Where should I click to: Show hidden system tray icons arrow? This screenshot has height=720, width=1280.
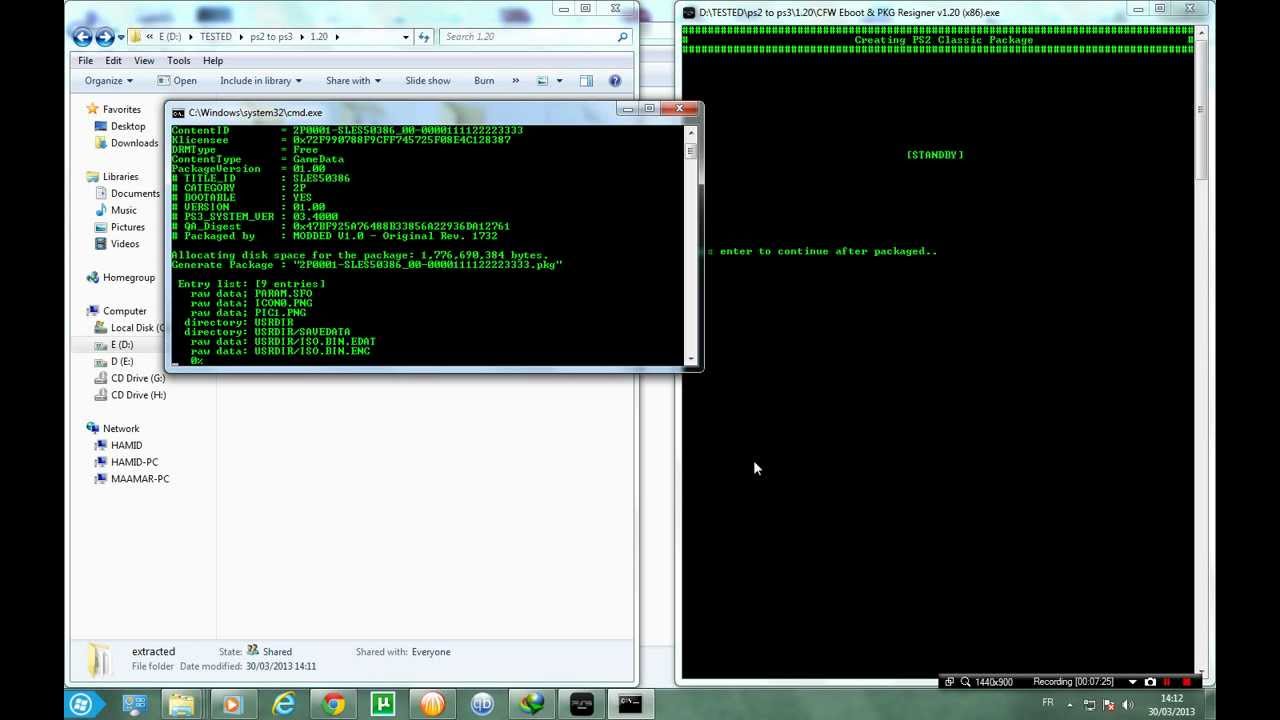pyautogui.click(x=1069, y=705)
